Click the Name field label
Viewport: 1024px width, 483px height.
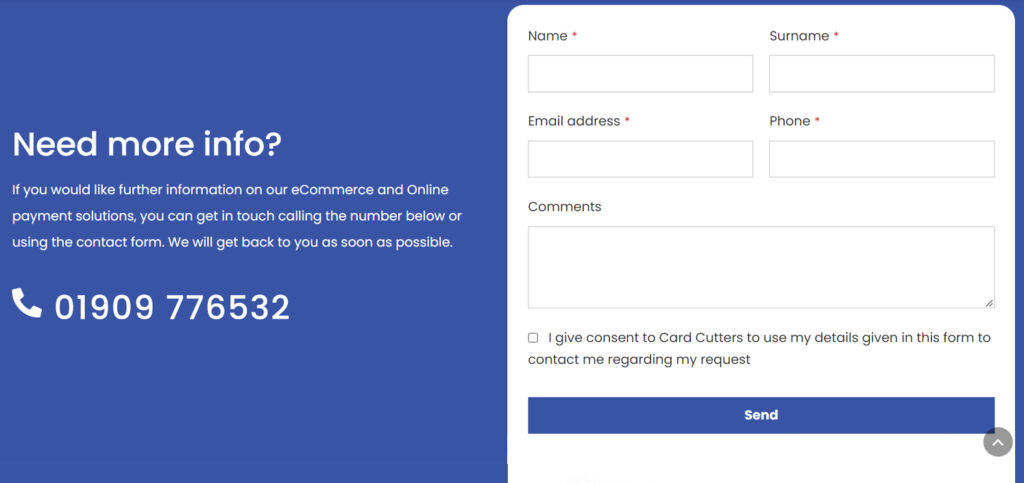click(547, 36)
